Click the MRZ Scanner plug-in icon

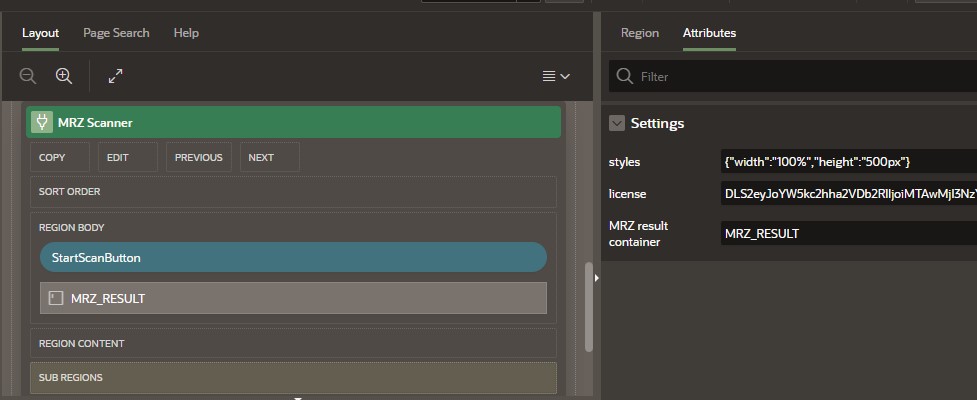pos(42,122)
